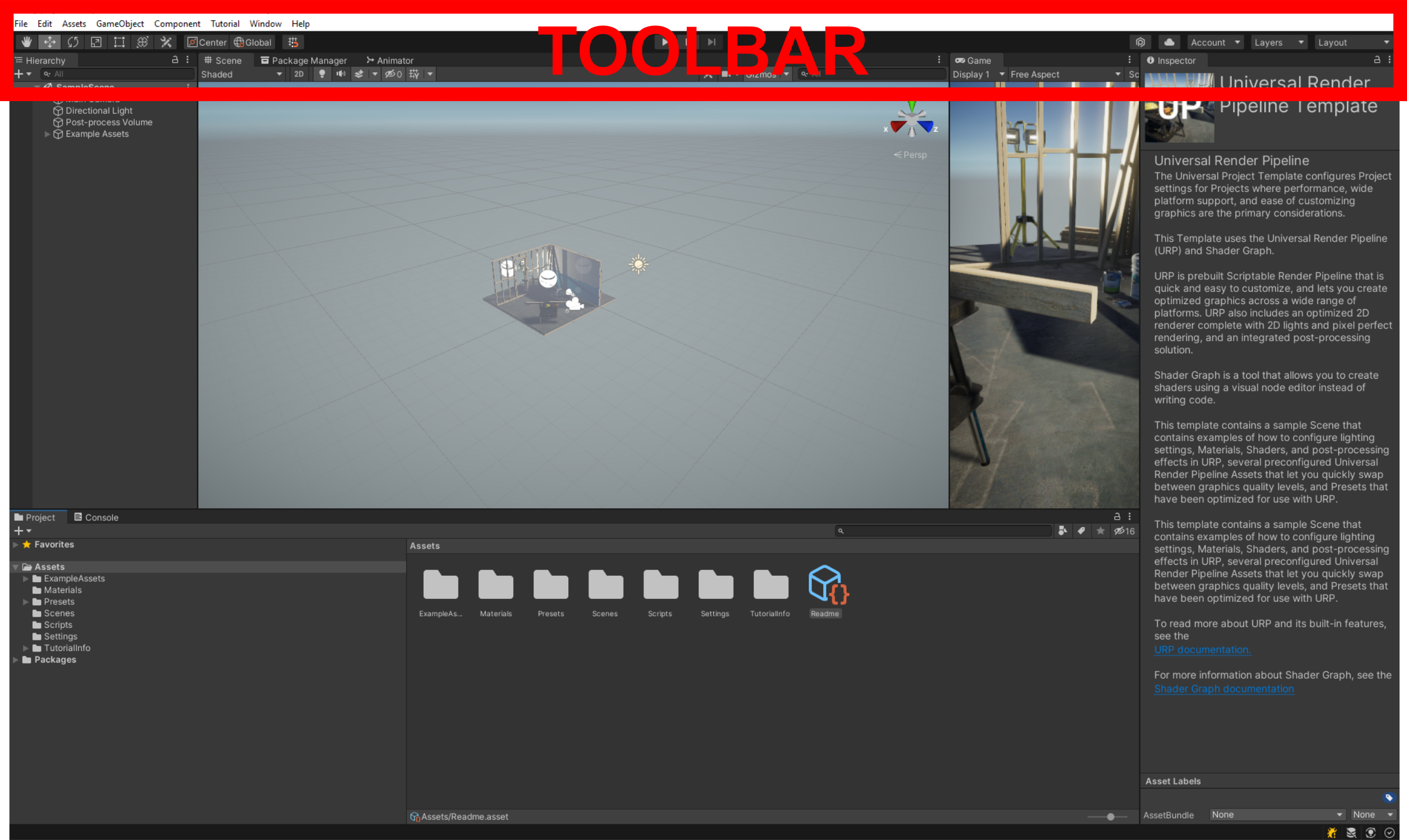Viewport: 1407px width, 840px height.
Task: Open the cloud services icon
Action: [x=1169, y=42]
